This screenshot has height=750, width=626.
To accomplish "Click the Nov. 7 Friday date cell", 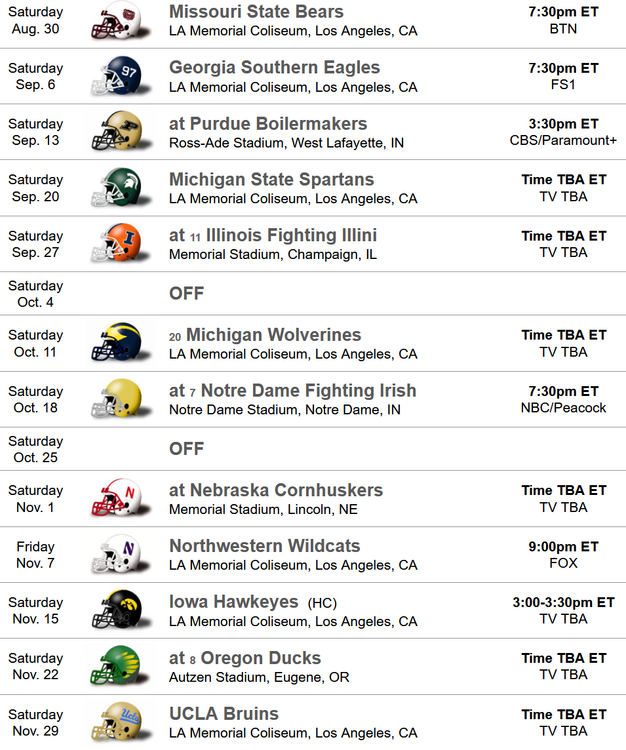I will pos(36,555).
